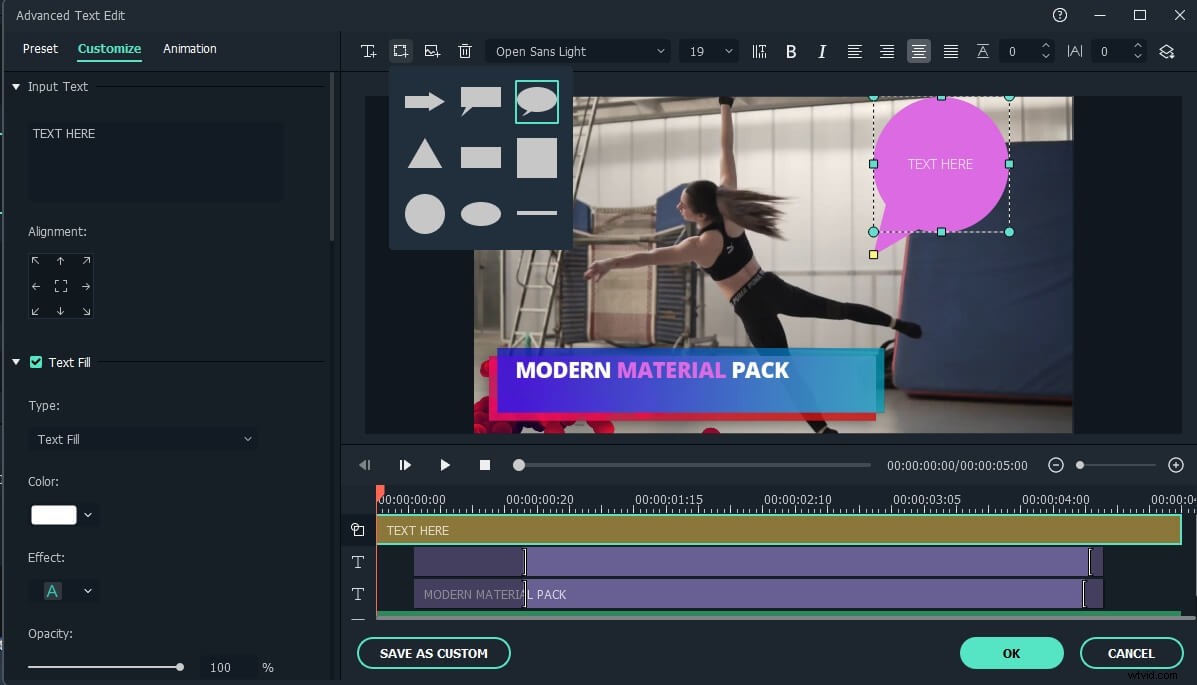Screen dimensions: 1197x685
Task: Click the SAVE AS CUSTOM button
Action: point(433,652)
